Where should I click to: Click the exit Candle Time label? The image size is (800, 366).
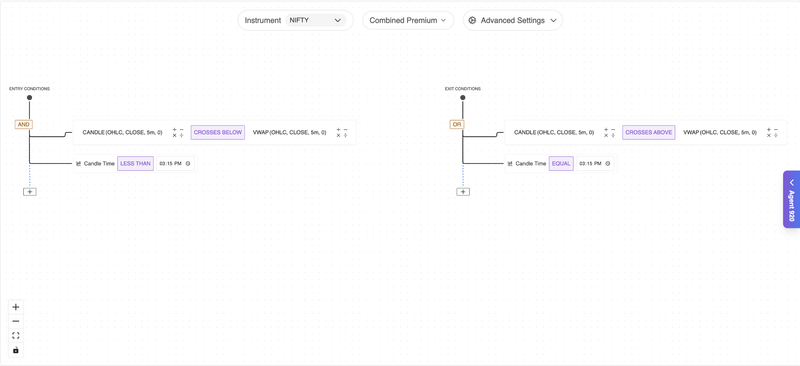click(x=531, y=163)
